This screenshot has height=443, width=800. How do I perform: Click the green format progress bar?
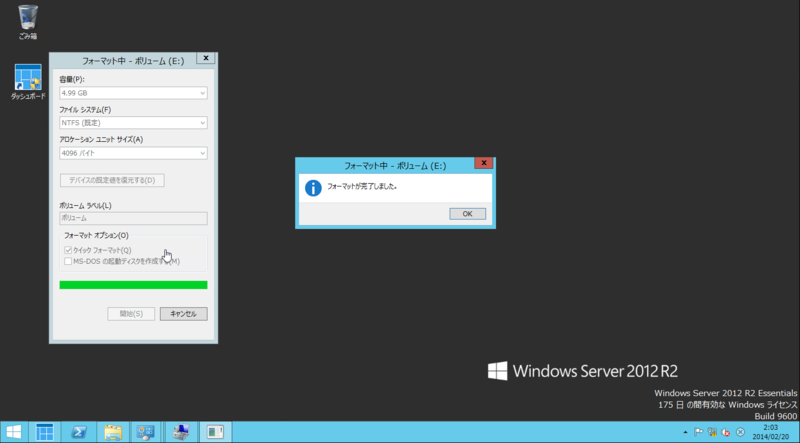[133, 285]
